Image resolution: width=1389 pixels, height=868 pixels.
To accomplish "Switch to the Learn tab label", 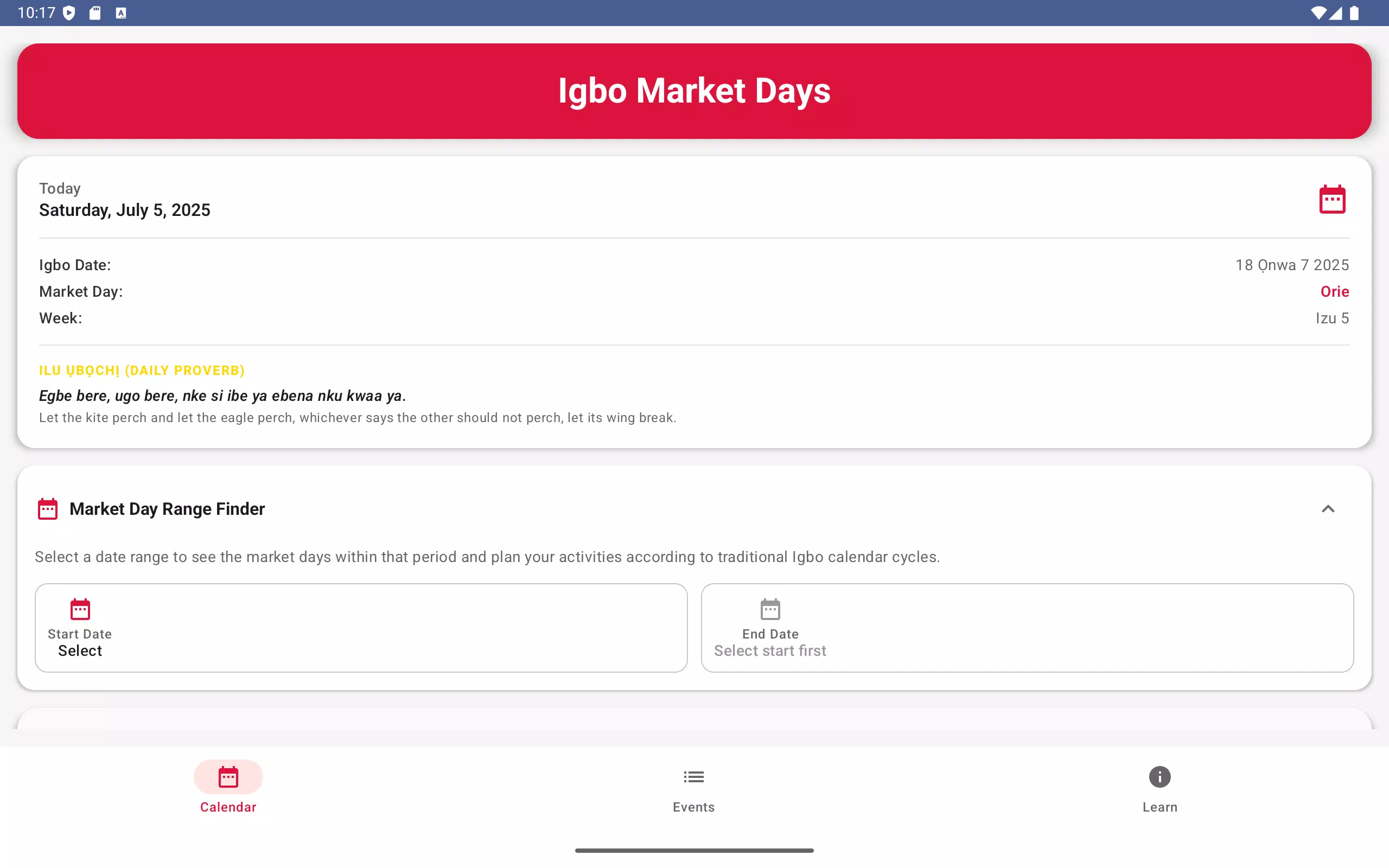I will 1159,807.
